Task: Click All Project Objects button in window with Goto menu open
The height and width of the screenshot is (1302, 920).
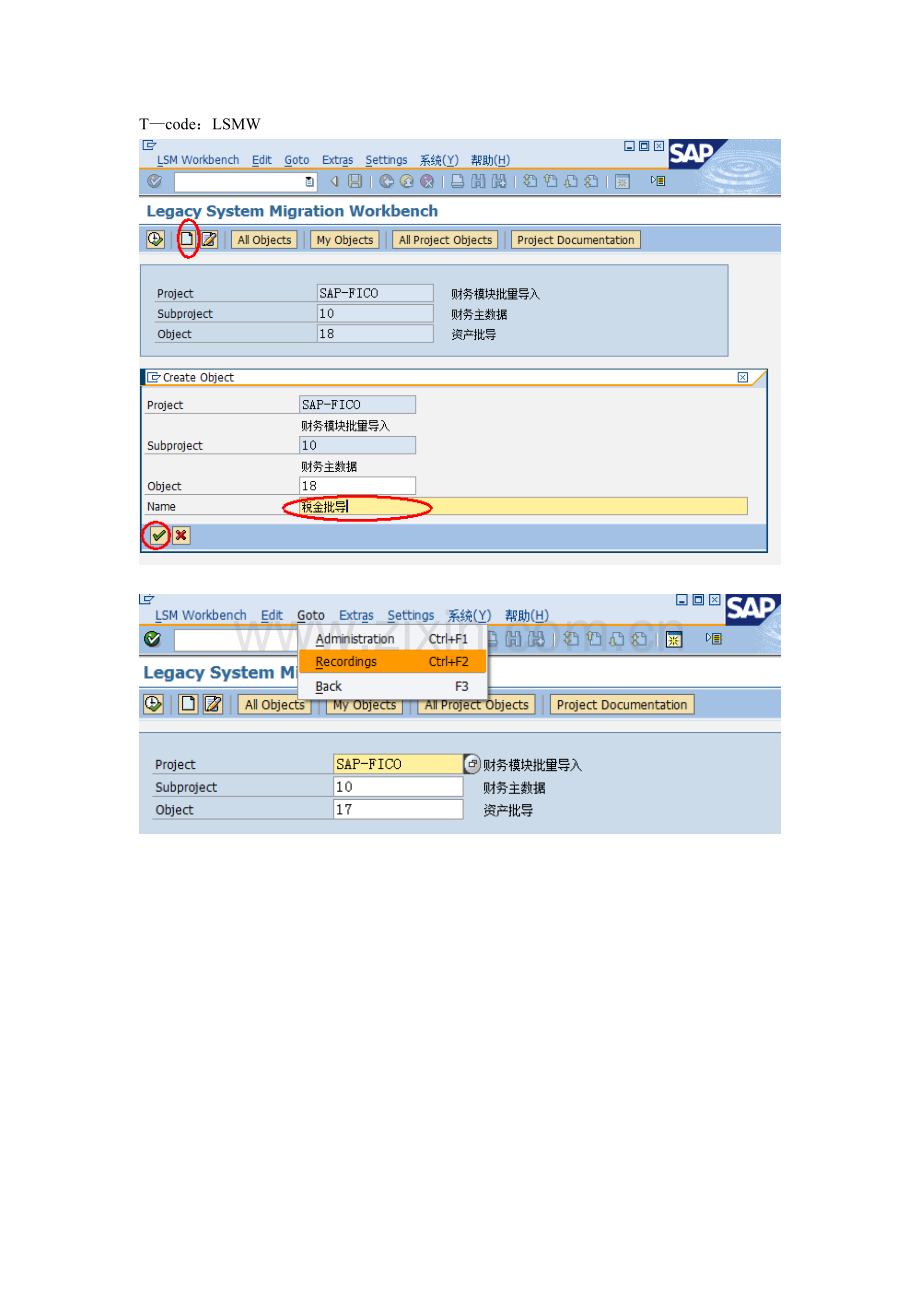Action: point(477,705)
